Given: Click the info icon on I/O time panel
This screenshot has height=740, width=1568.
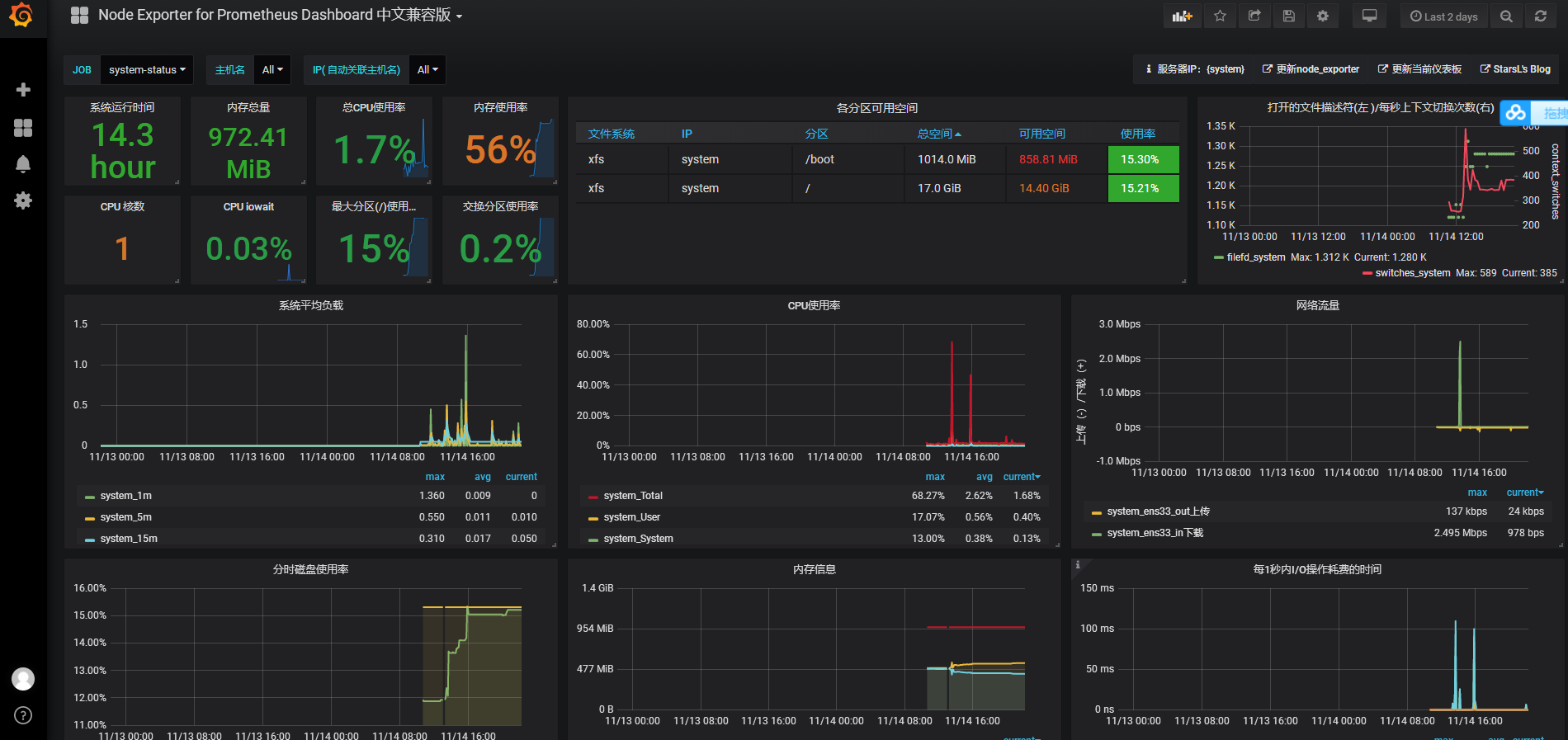Looking at the screenshot, I should (x=1078, y=565).
